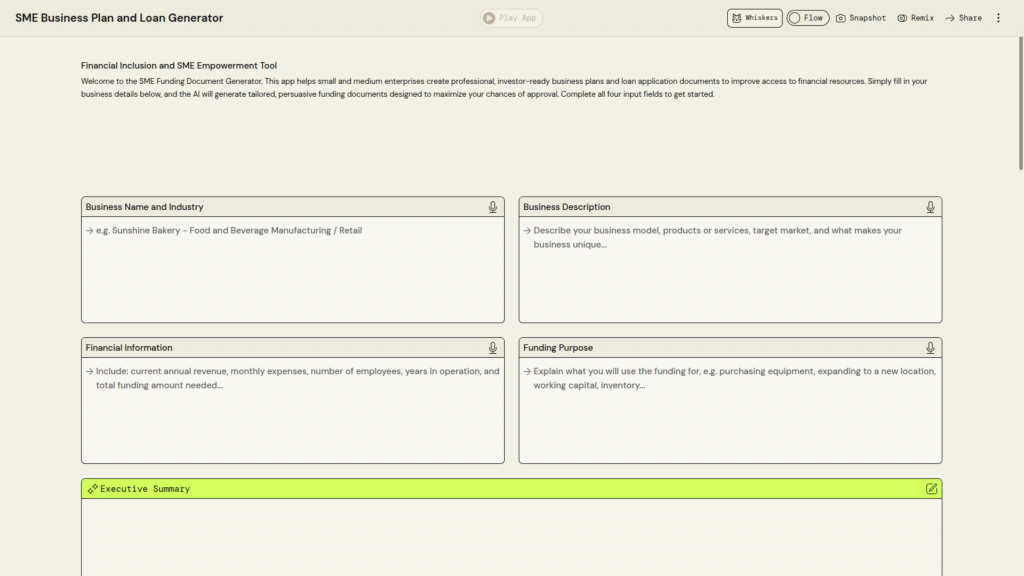Activate the microphone in Business Description
1024x576 pixels.
[x=930, y=207]
